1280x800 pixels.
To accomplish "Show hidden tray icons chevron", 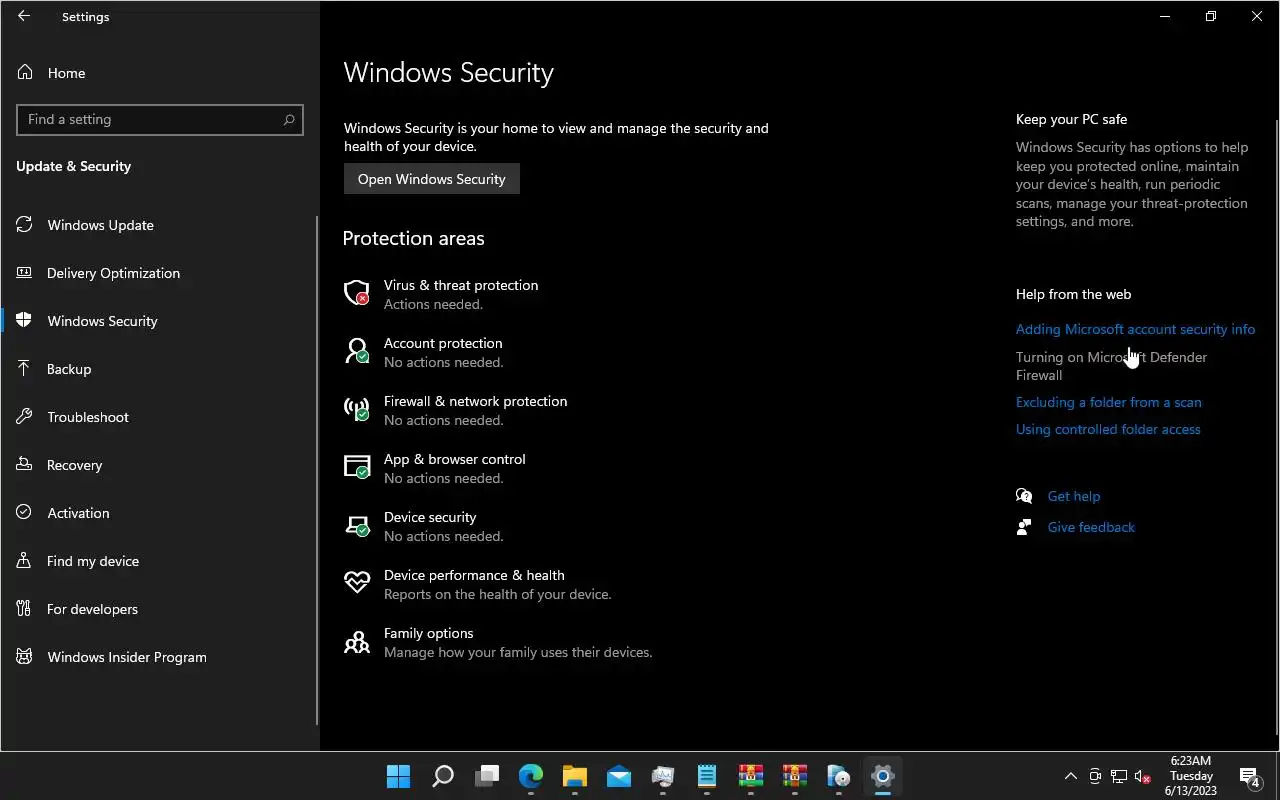I will point(1070,776).
